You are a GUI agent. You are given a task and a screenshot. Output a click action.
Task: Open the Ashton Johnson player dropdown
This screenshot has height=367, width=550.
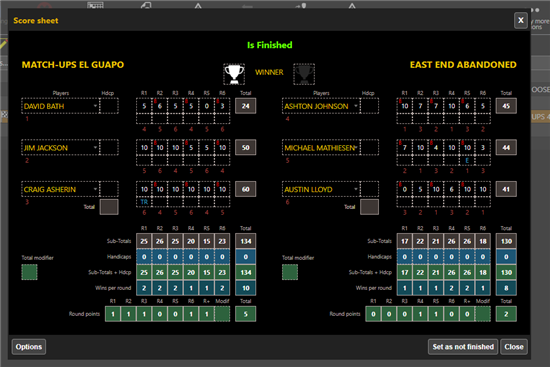[x=356, y=106]
